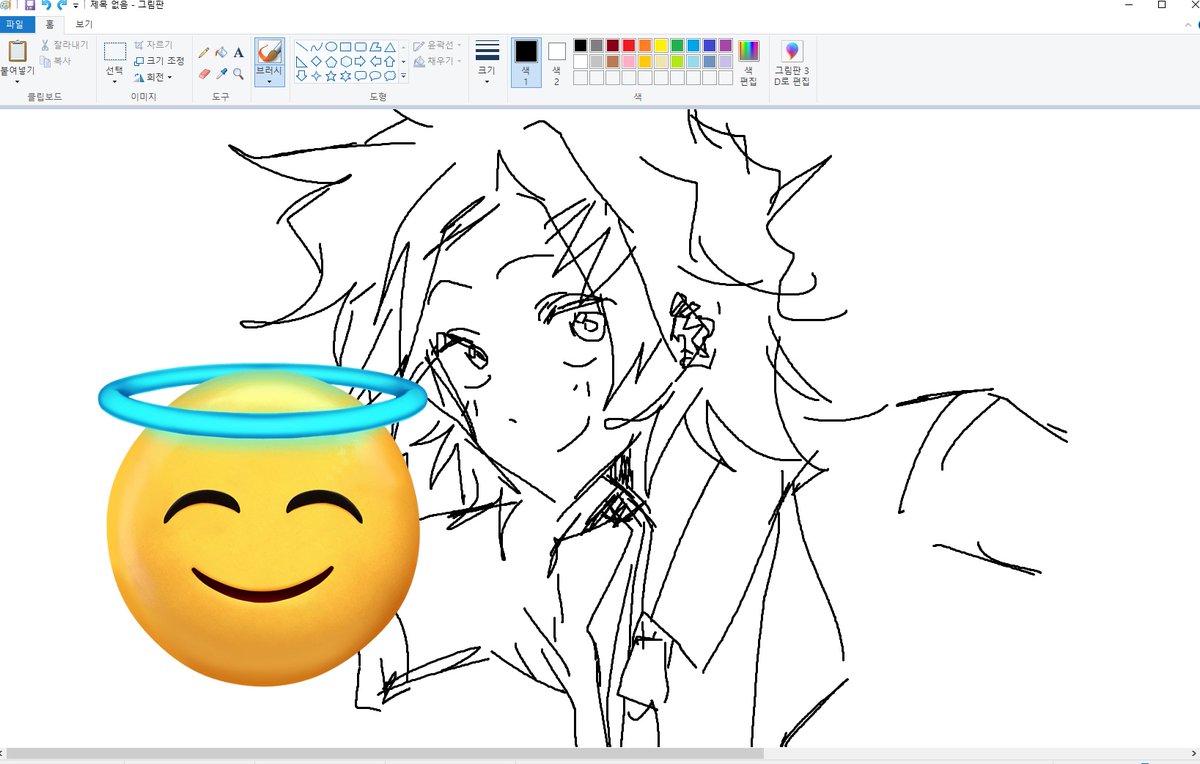Screen dimensions: 1200x764
Task: Maximize the Paint window
Action: [1162, 5]
